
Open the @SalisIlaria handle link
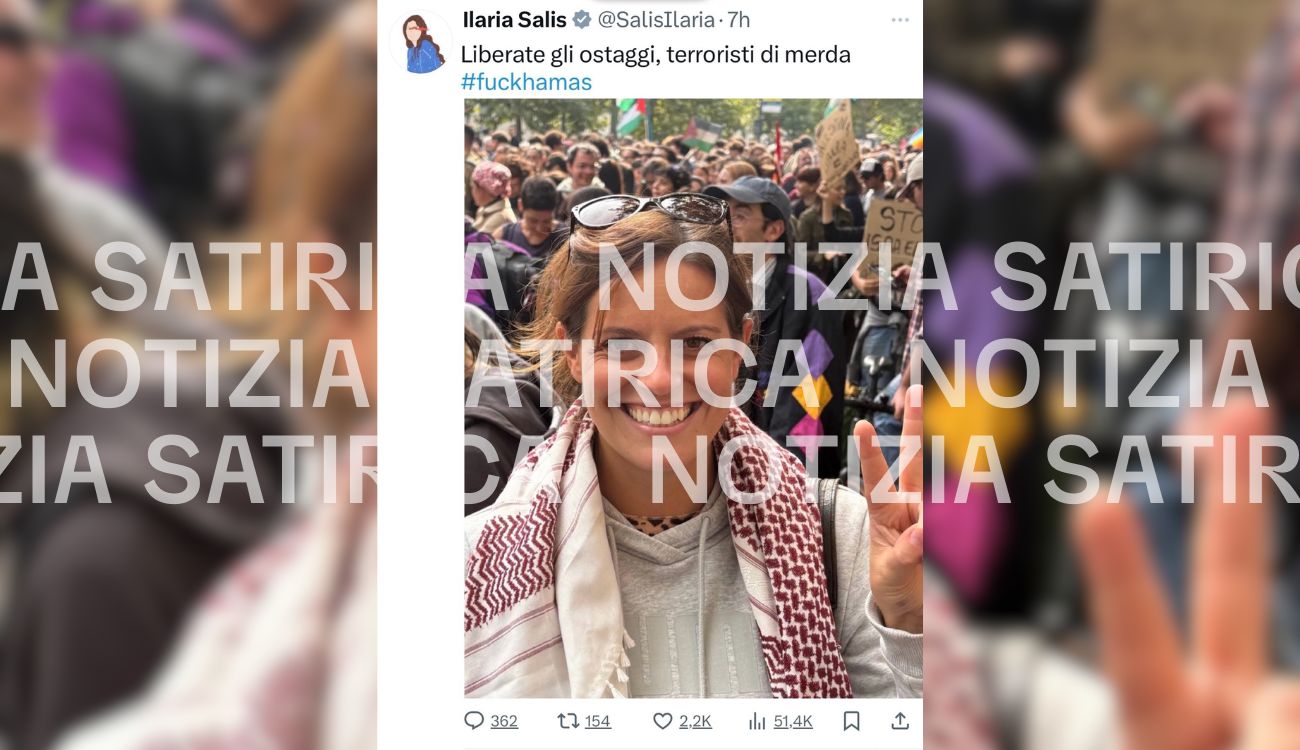pyautogui.click(x=656, y=19)
